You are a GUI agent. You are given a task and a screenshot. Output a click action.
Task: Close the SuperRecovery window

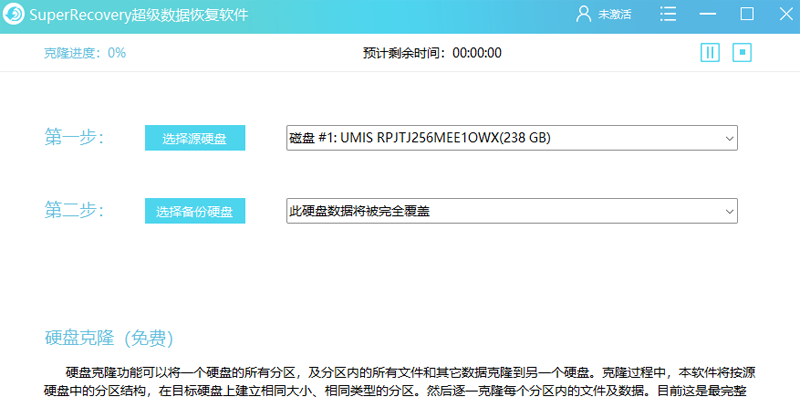[786, 14]
